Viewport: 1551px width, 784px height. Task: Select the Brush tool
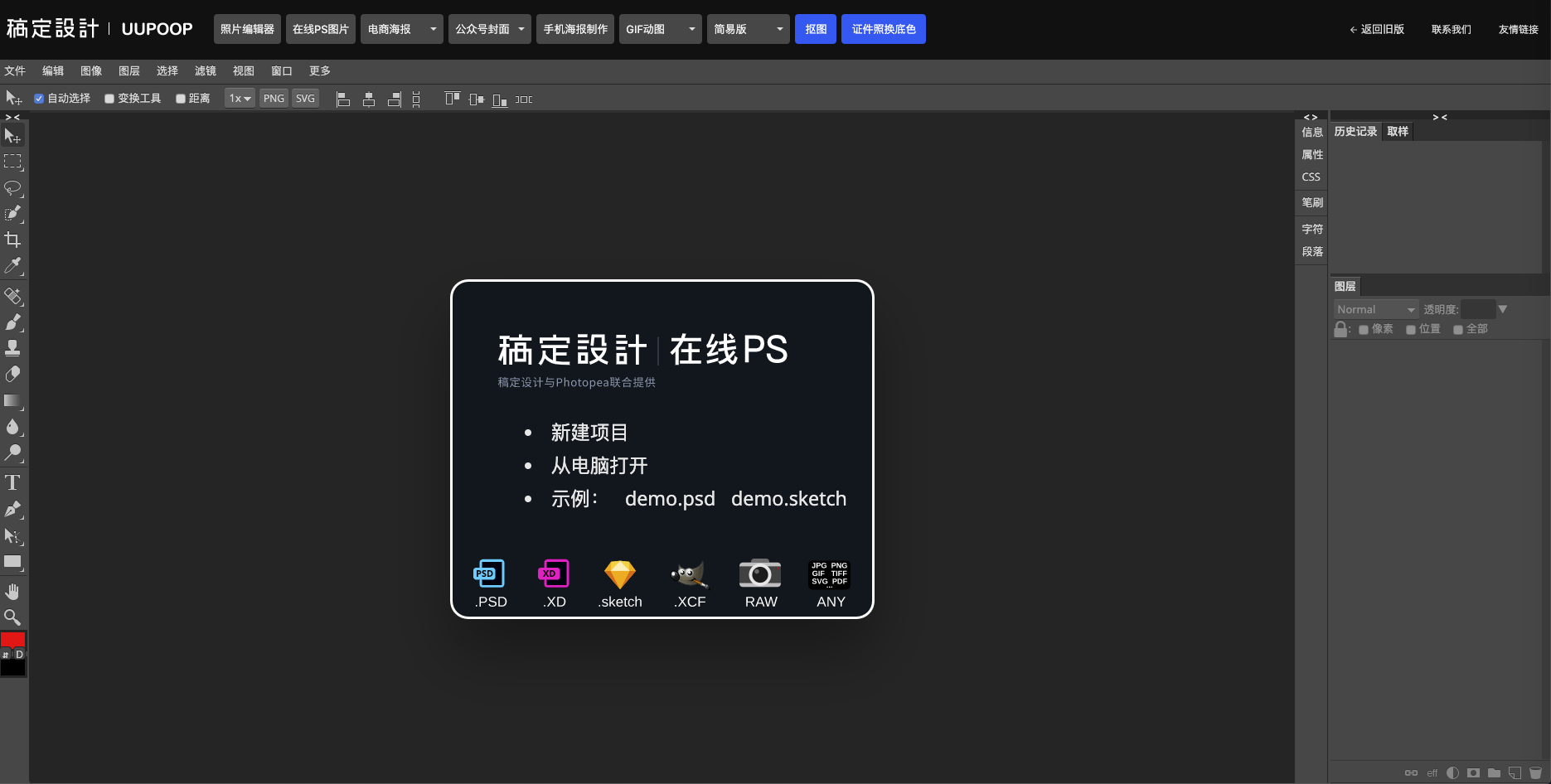point(12,322)
